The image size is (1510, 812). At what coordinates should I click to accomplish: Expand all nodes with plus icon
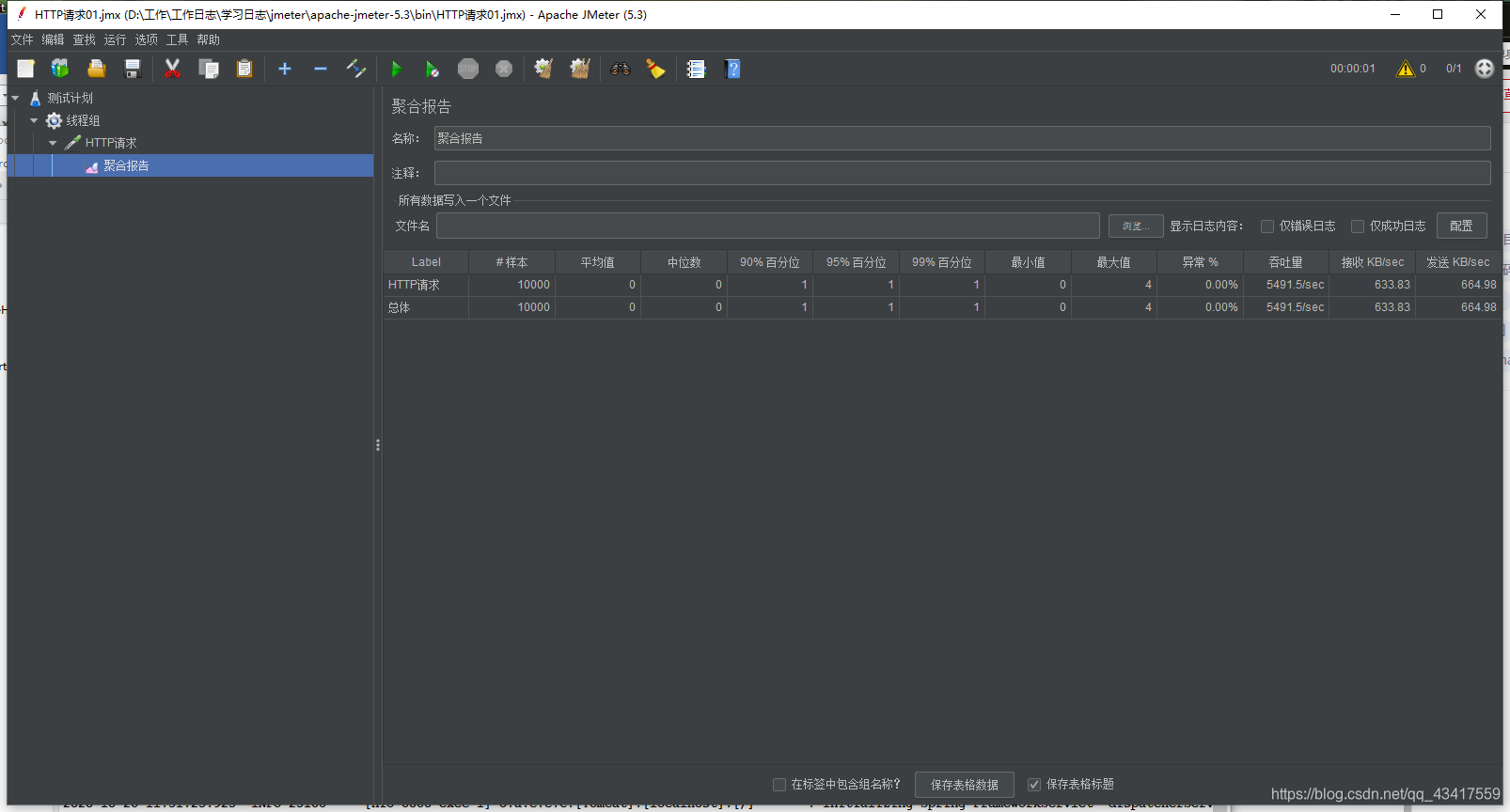point(285,69)
